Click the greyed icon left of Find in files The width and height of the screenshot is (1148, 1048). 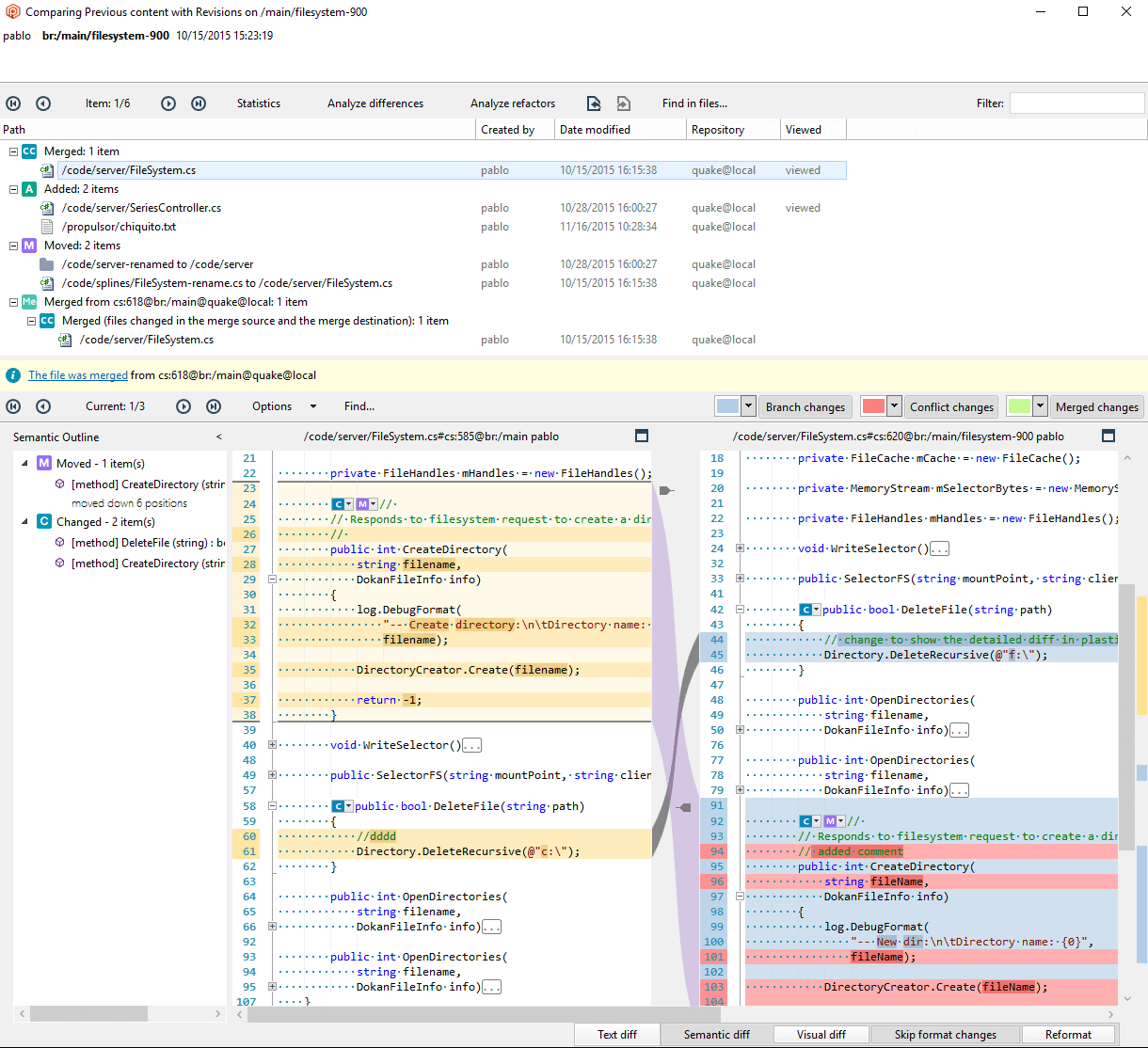pyautogui.click(x=623, y=103)
